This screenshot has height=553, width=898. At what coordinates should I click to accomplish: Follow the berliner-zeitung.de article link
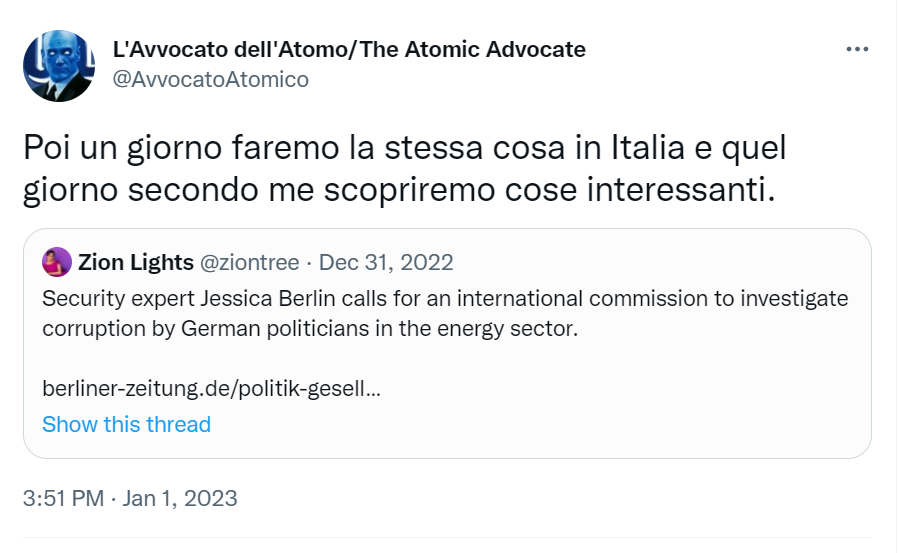[211, 387]
